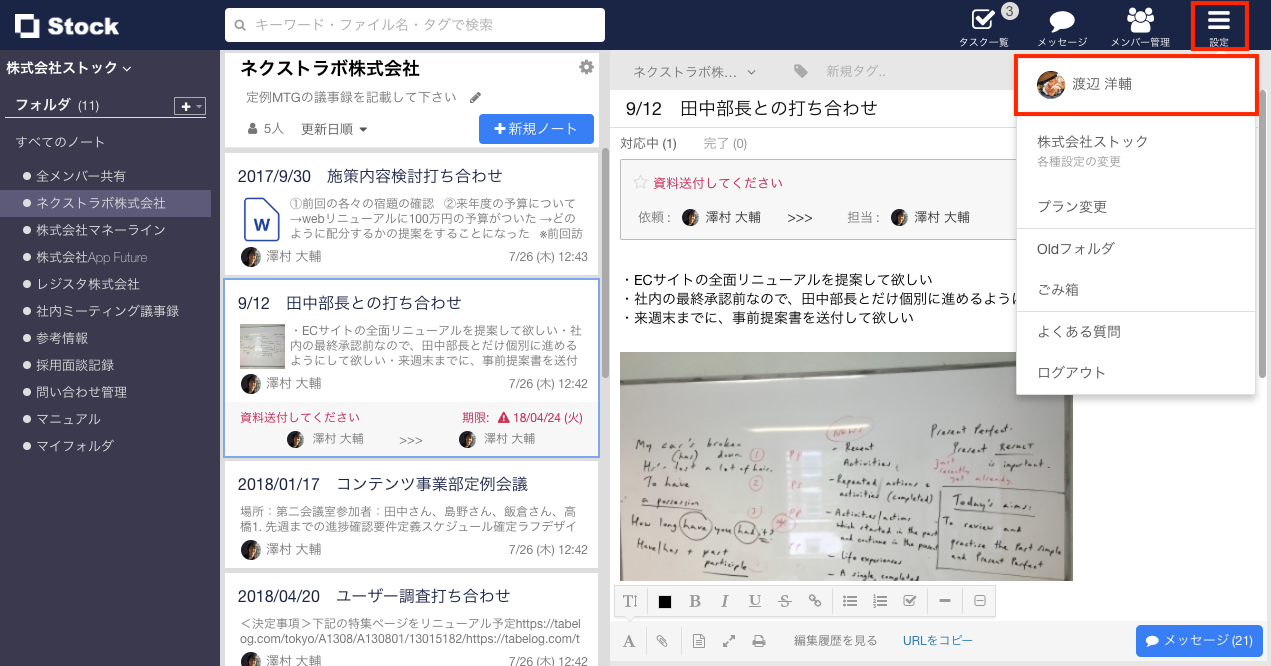Attach a file with the paperclip icon
This screenshot has height=666, width=1271.
pos(661,640)
